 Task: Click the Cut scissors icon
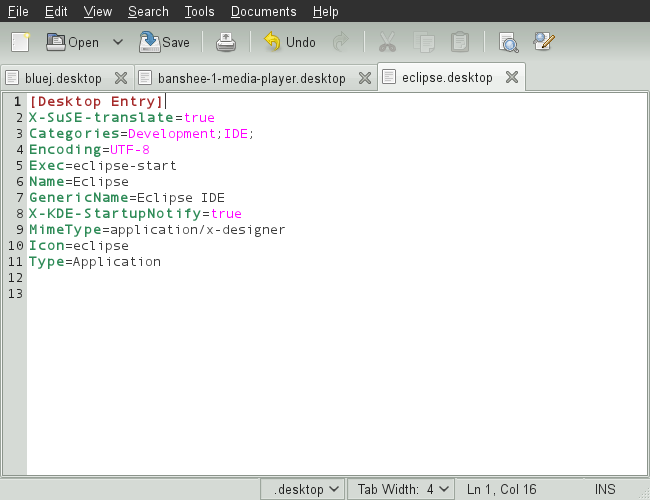387,42
